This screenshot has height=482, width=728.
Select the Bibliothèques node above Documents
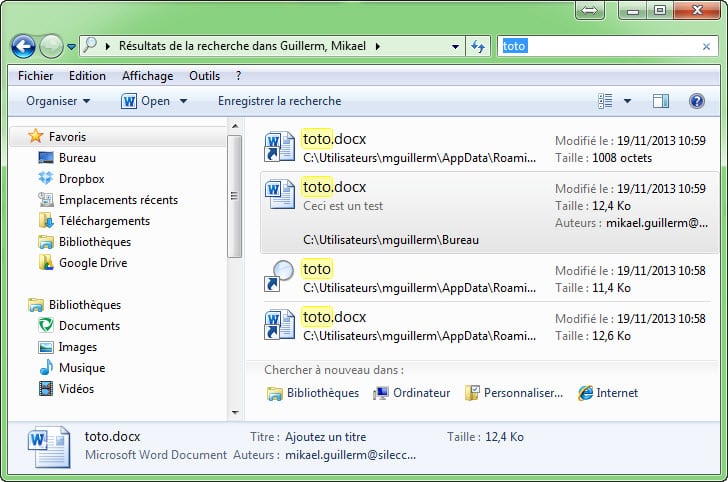click(84, 305)
